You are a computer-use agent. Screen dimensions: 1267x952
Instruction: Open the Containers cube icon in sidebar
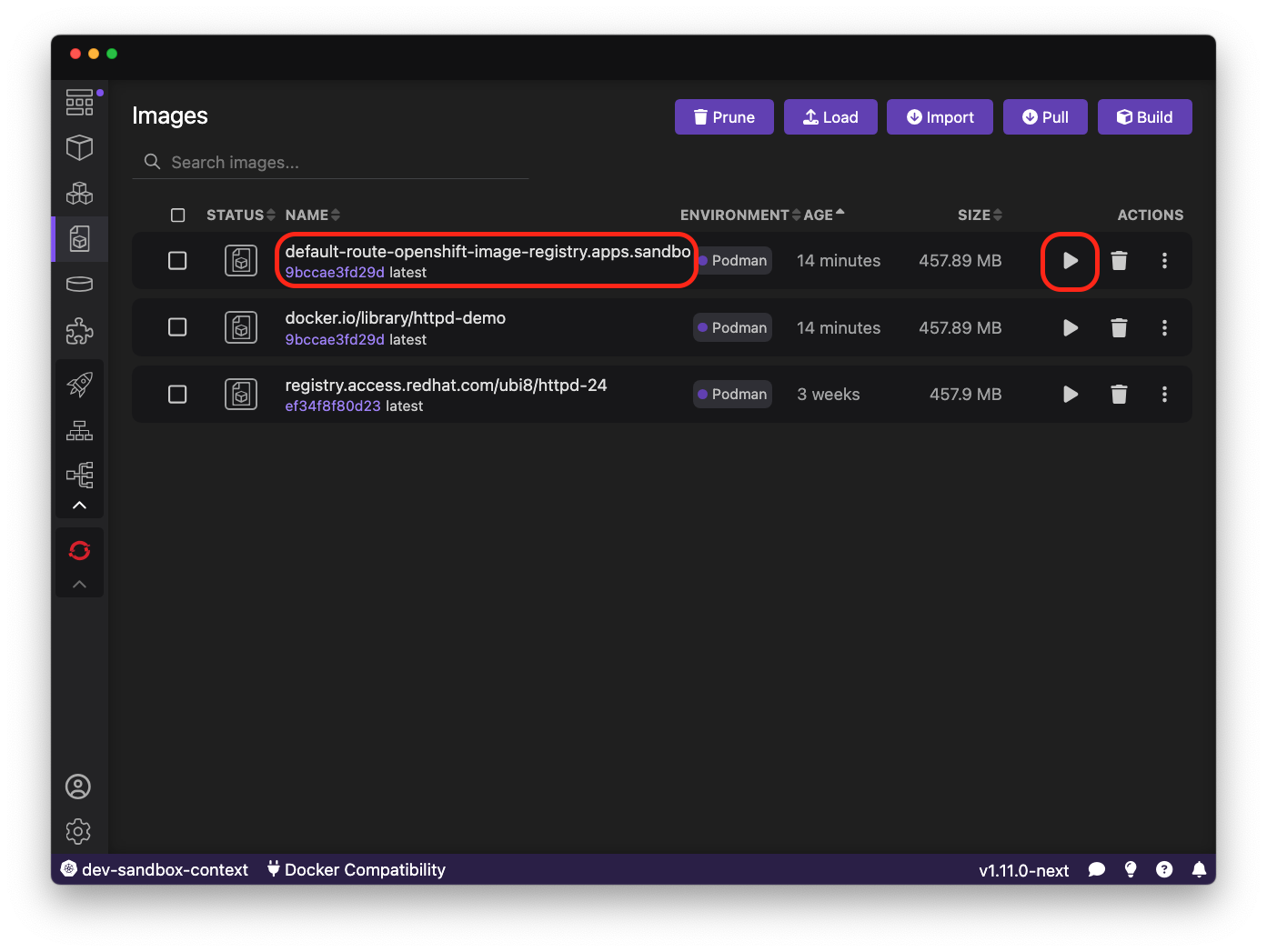(79, 147)
